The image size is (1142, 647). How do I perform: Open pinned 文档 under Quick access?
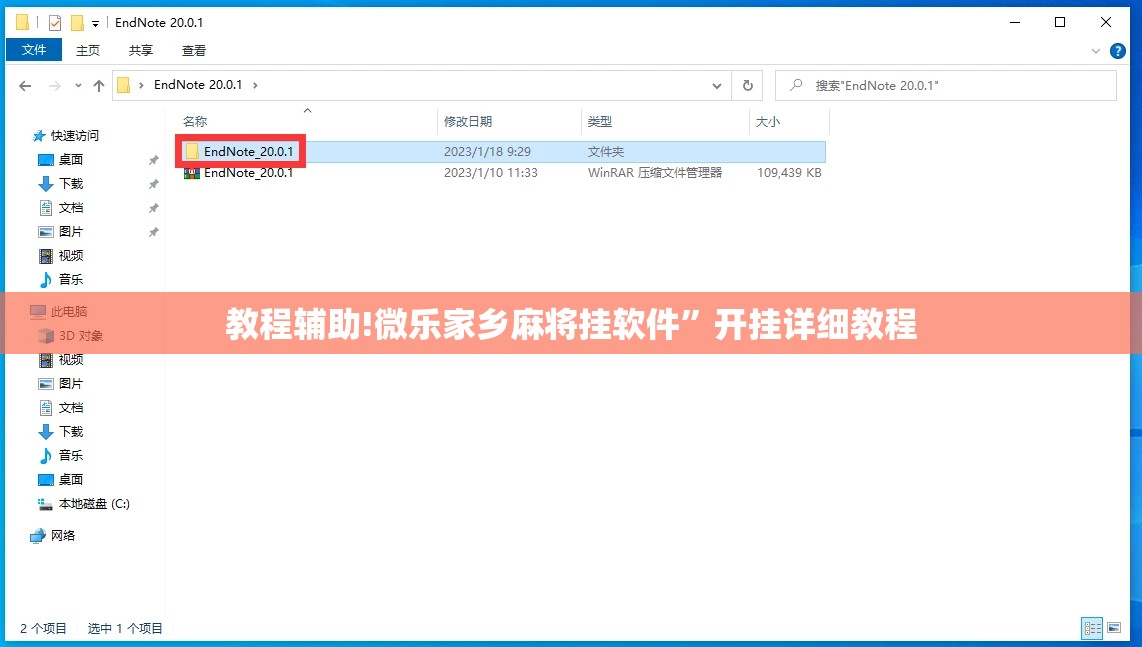click(71, 208)
